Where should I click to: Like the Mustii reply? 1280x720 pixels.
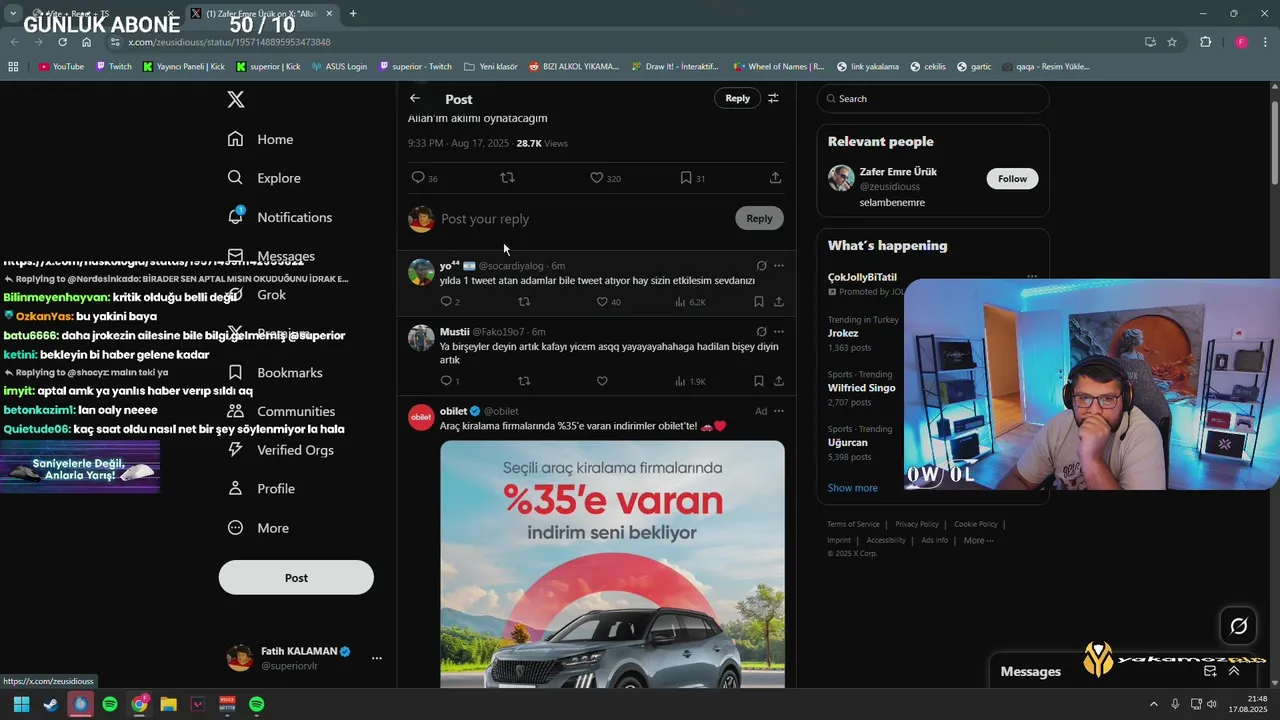pos(602,381)
